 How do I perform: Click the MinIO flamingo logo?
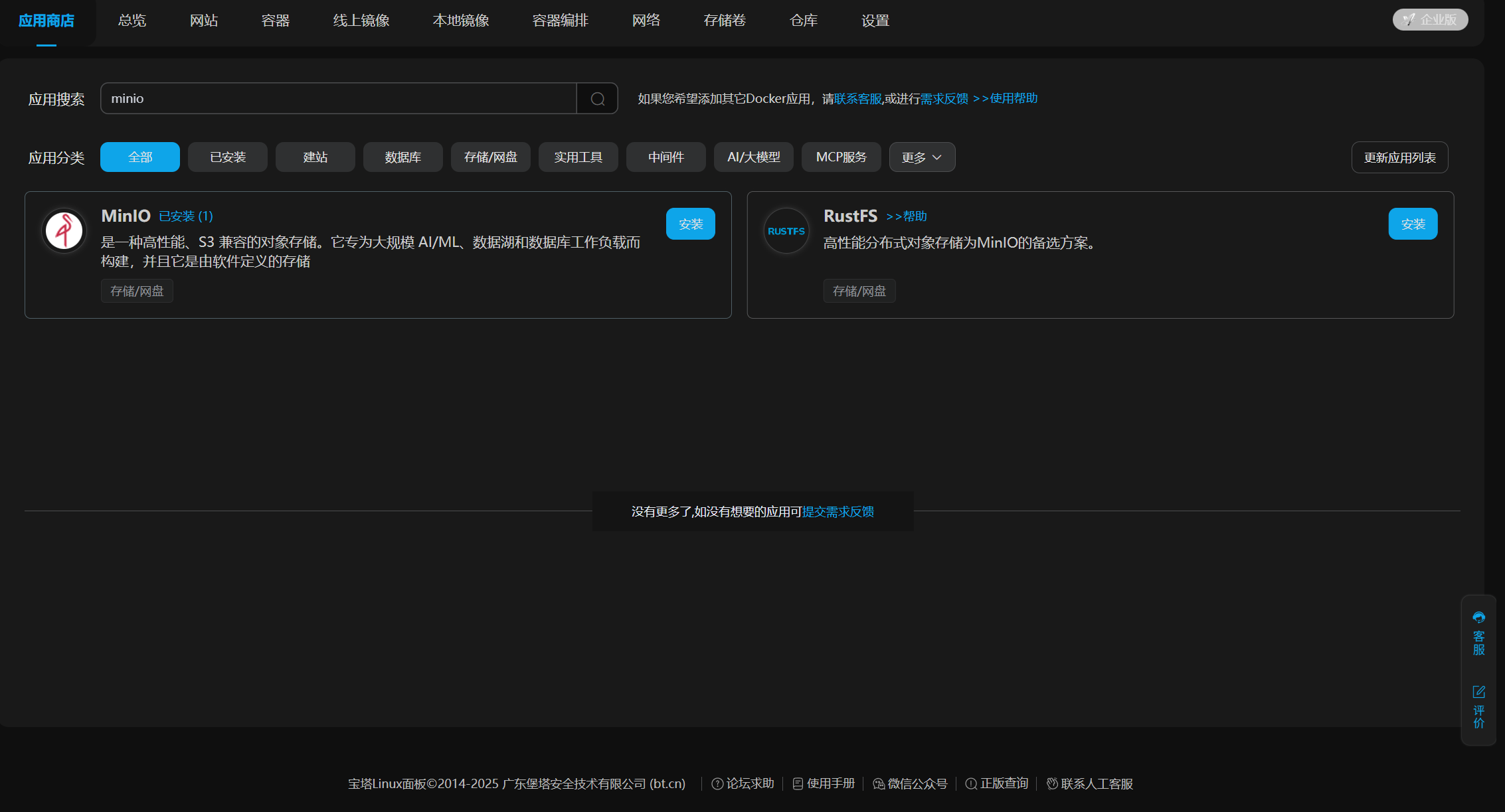(64, 231)
